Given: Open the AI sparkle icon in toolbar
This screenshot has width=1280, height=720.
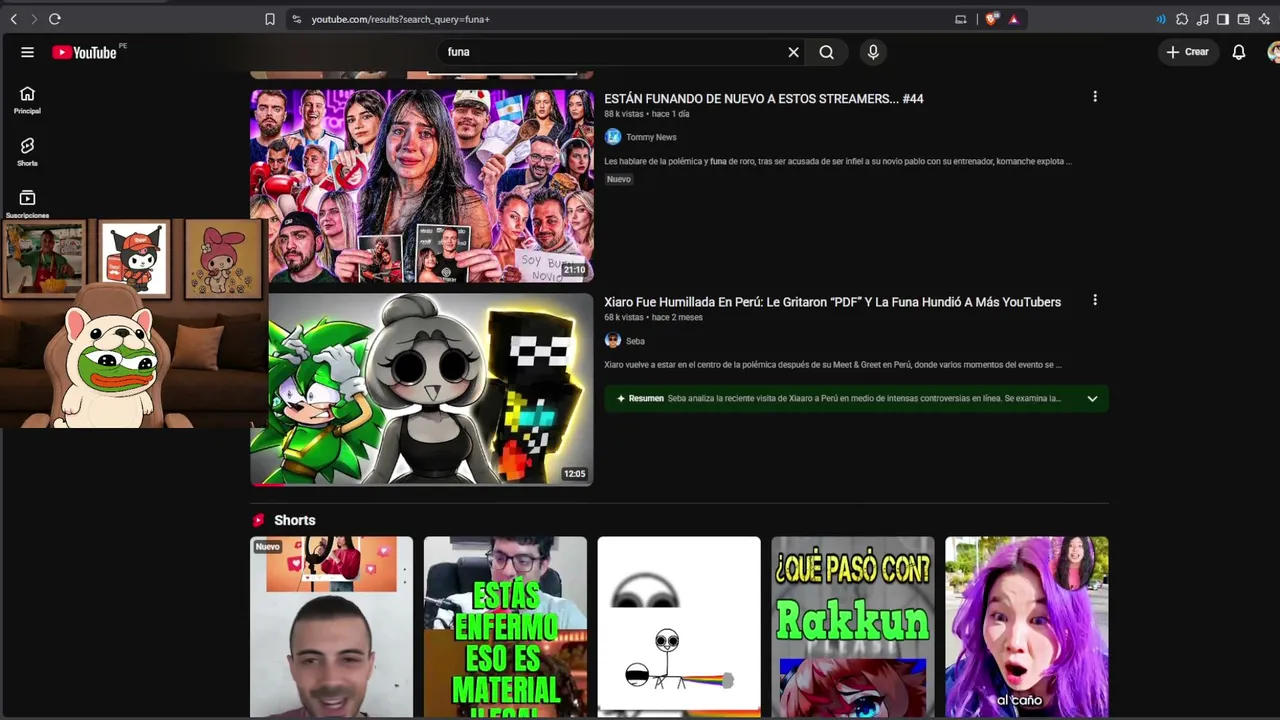Looking at the screenshot, I should pyautogui.click(x=1264, y=19).
